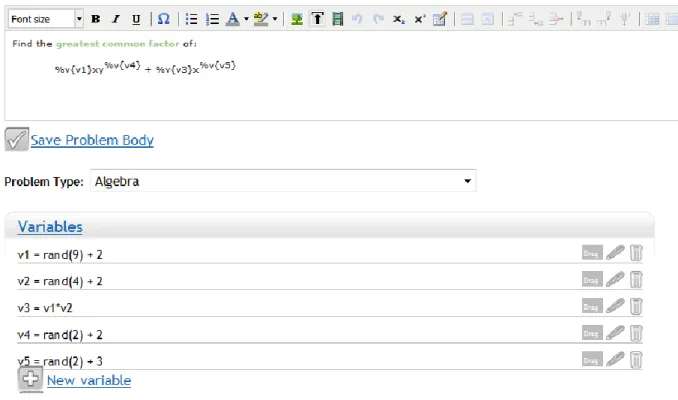Toggle underline formatting in the editor toolbar
678x400 pixels.
point(136,19)
